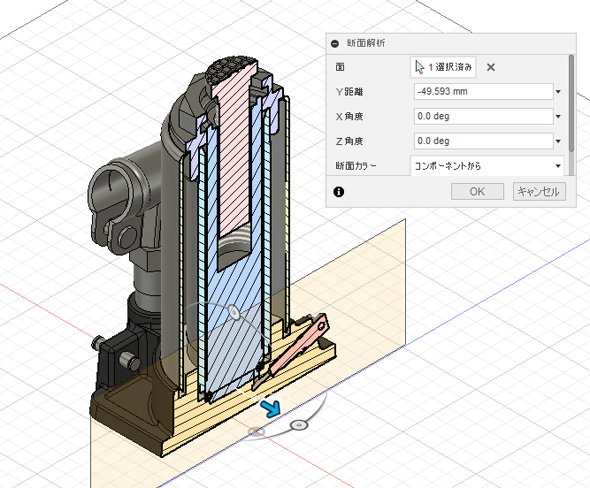Image resolution: width=590 pixels, height=488 pixels.
Task: Open the 断面カラー combo box
Action: pyautogui.click(x=487, y=166)
